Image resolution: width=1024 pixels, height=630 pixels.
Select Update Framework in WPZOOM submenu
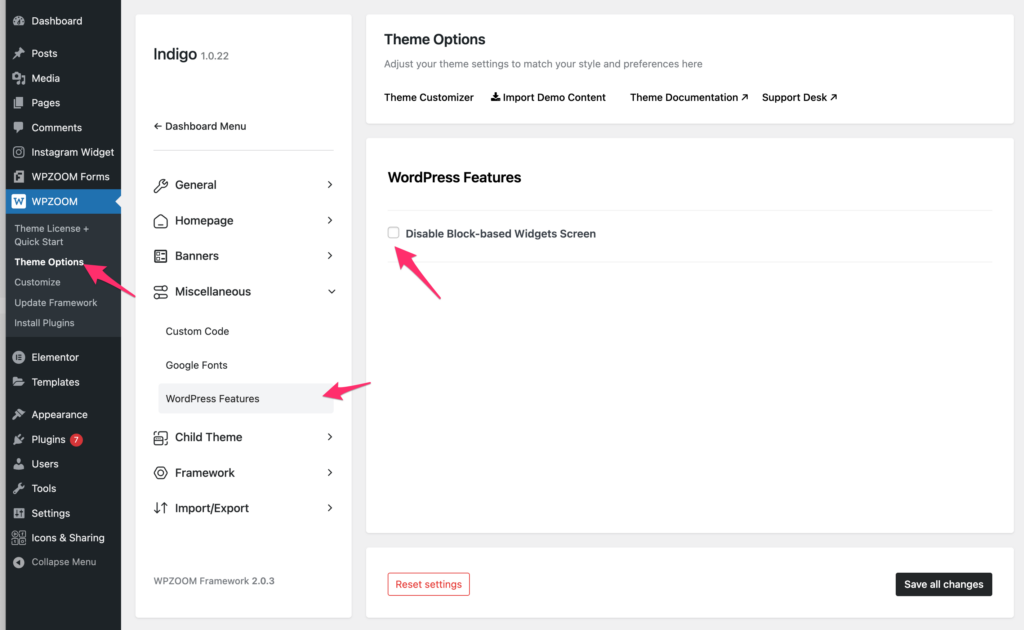[x=56, y=303]
